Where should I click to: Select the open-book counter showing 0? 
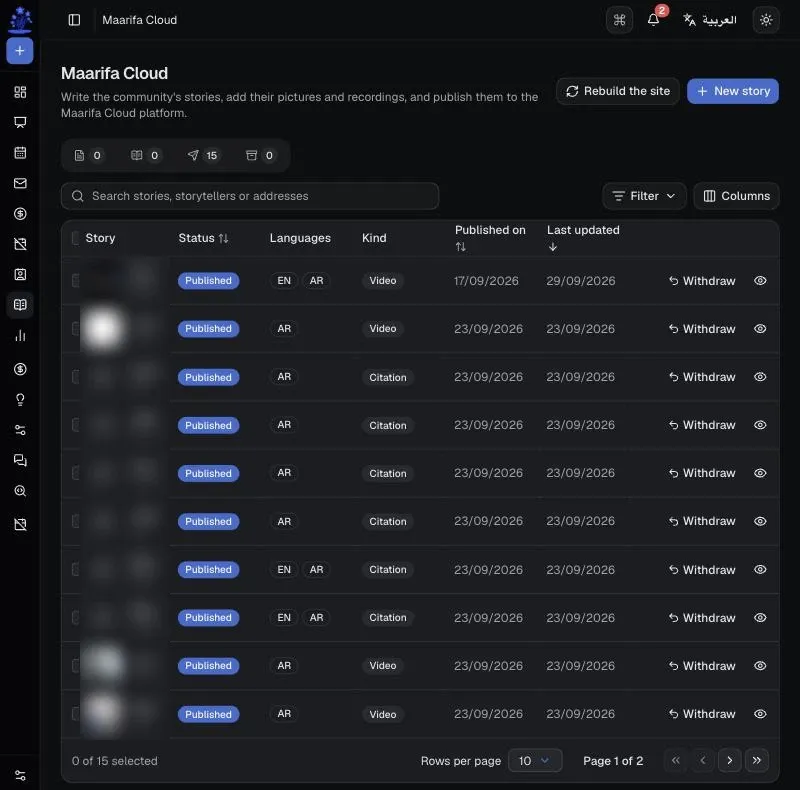point(145,155)
